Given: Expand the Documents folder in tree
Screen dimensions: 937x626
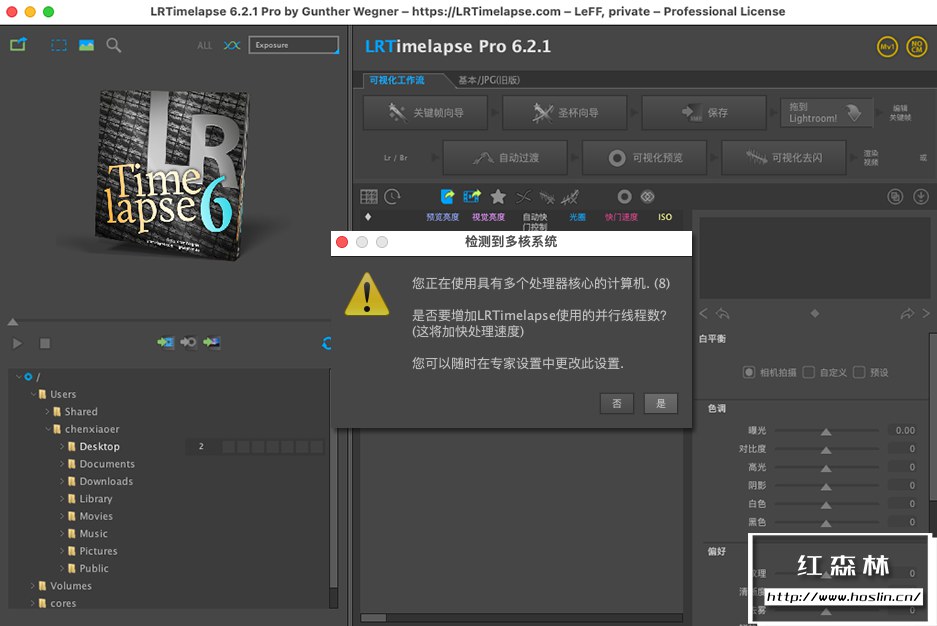Looking at the screenshot, I should 61,464.
